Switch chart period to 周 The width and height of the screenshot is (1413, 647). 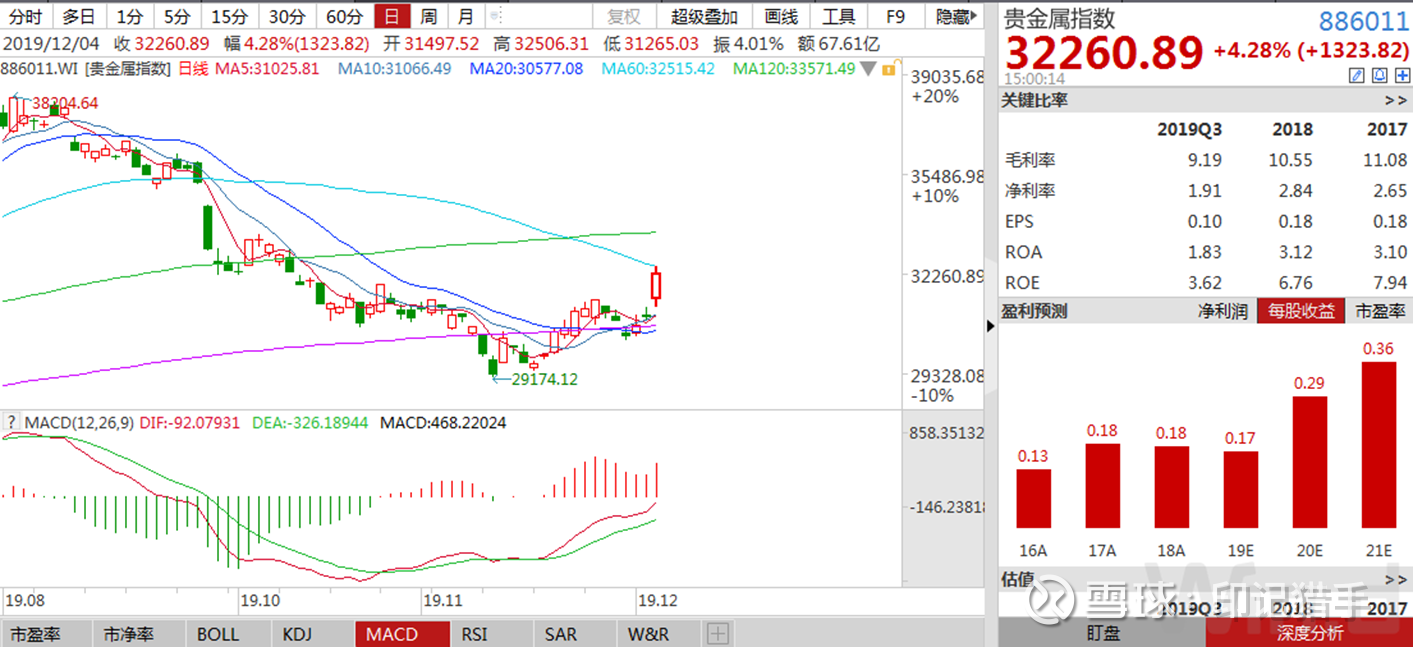(428, 16)
